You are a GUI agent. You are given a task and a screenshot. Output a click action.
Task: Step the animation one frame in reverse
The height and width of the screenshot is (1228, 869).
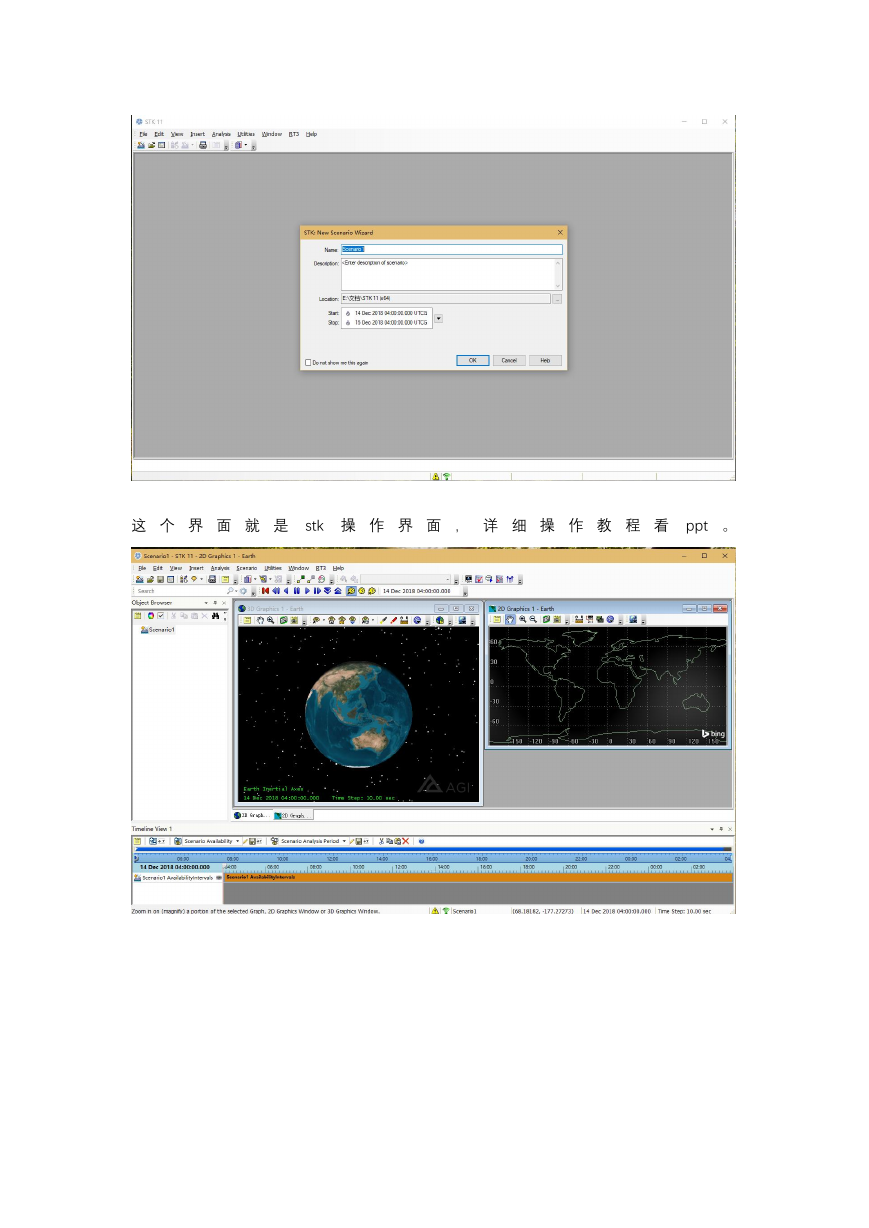click(x=276, y=591)
